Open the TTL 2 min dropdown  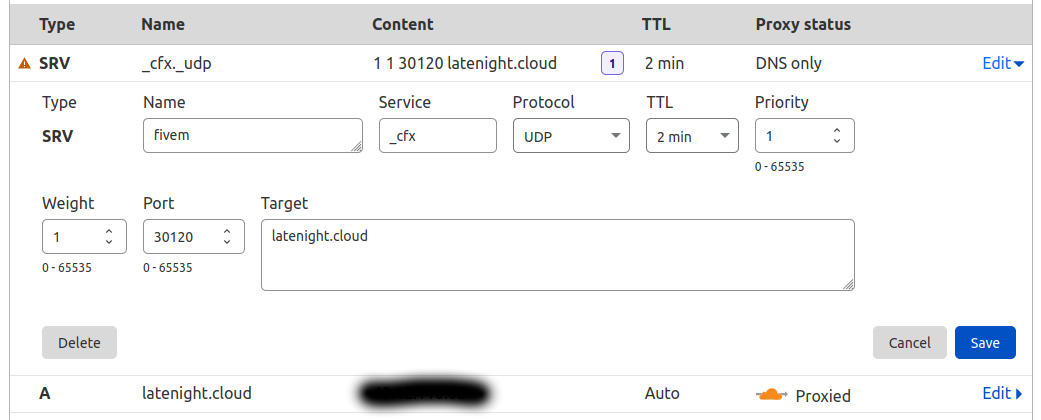[x=691, y=136]
